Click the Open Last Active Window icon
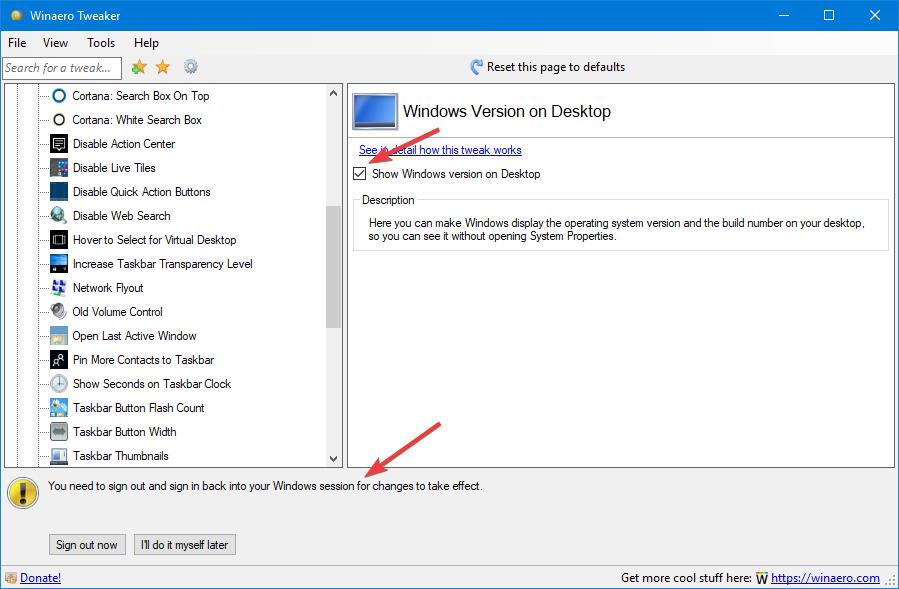Screen dimensions: 899x589 point(59,336)
